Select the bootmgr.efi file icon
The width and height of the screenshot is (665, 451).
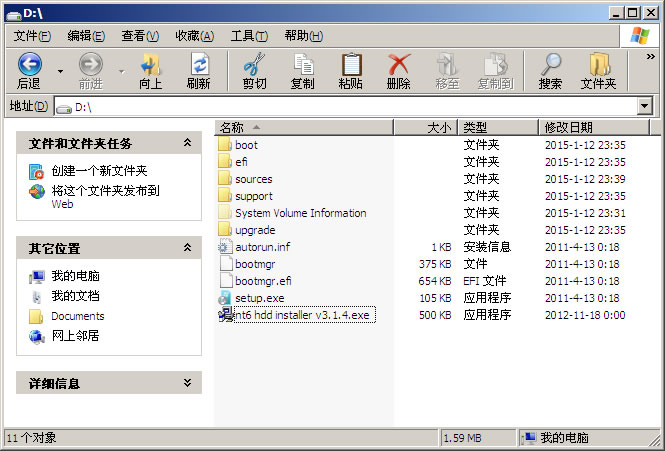(225, 280)
